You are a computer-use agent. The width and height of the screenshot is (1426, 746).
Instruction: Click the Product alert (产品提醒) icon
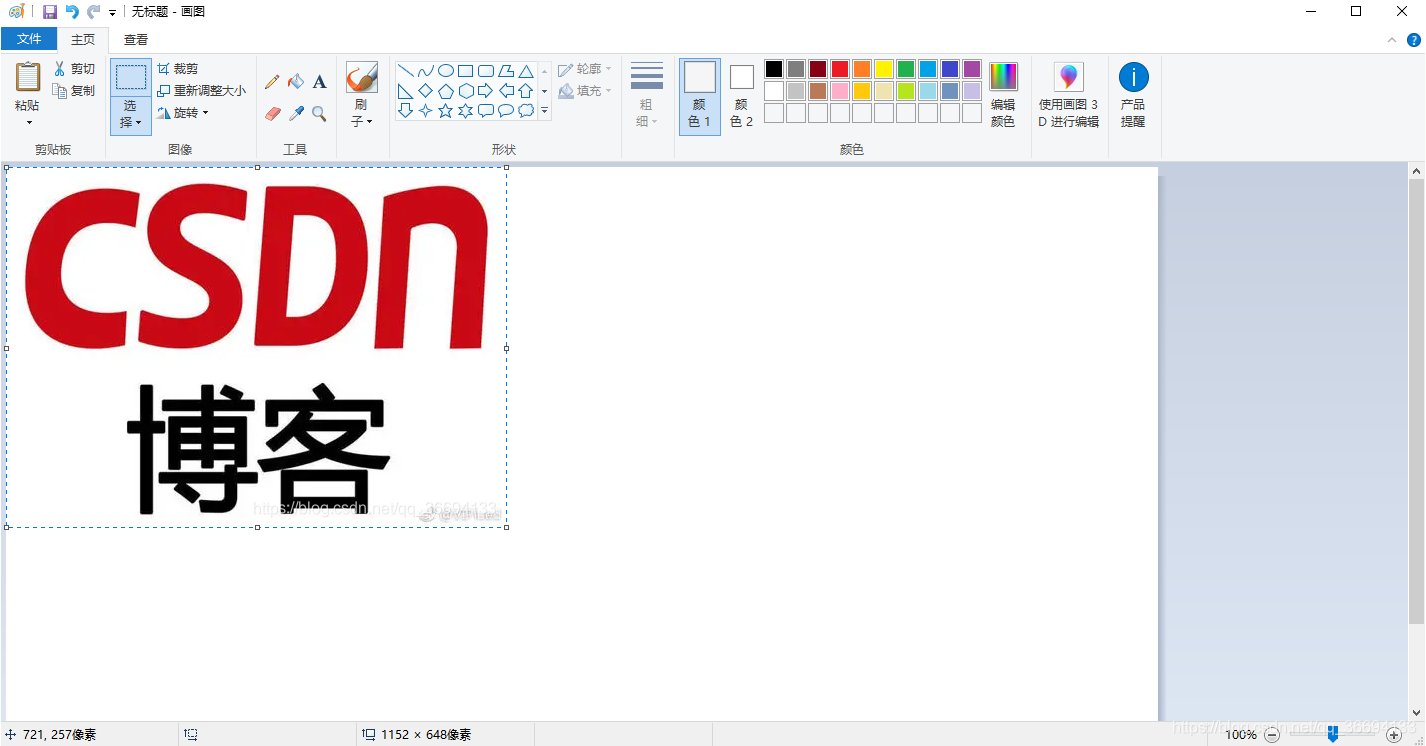point(1133,77)
